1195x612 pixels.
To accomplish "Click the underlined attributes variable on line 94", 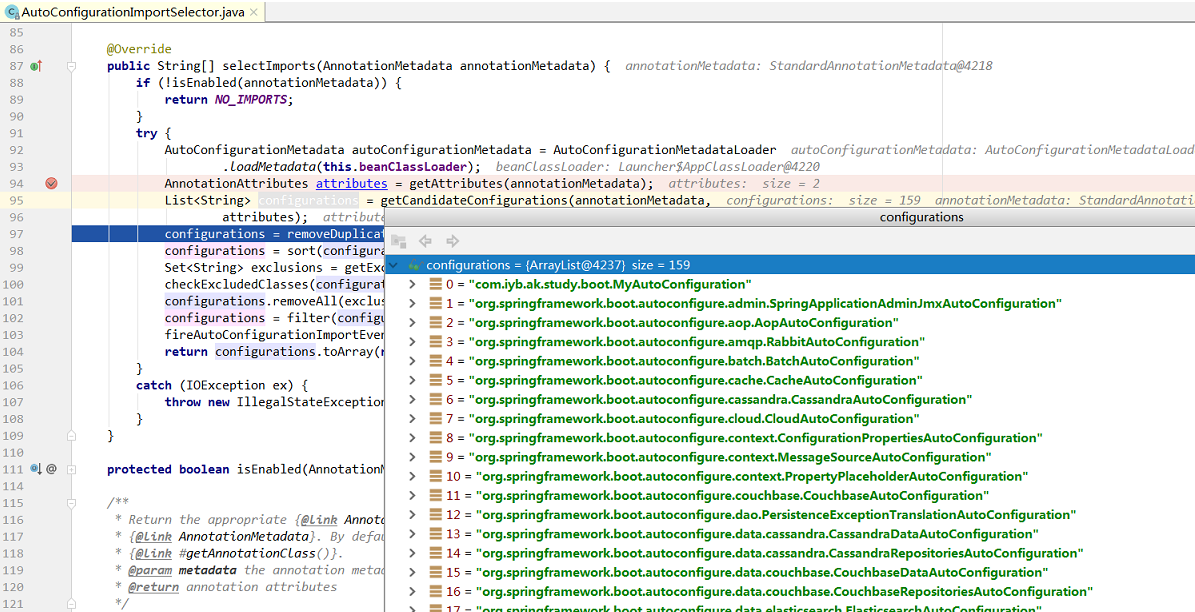I will tap(351, 184).
